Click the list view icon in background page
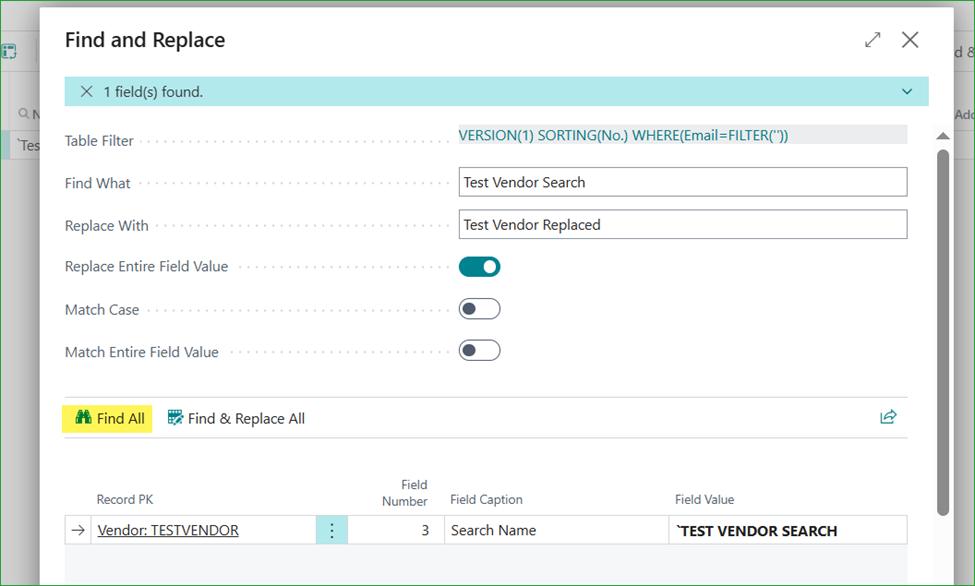 coord(9,52)
